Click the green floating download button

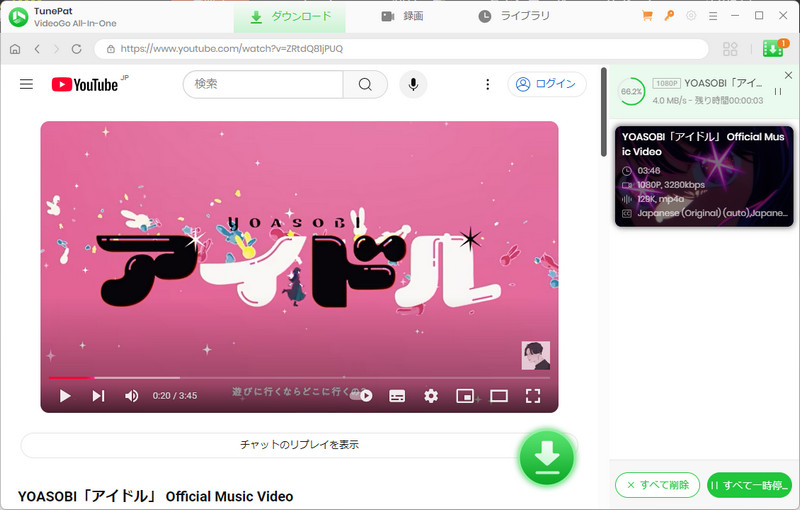pos(547,457)
